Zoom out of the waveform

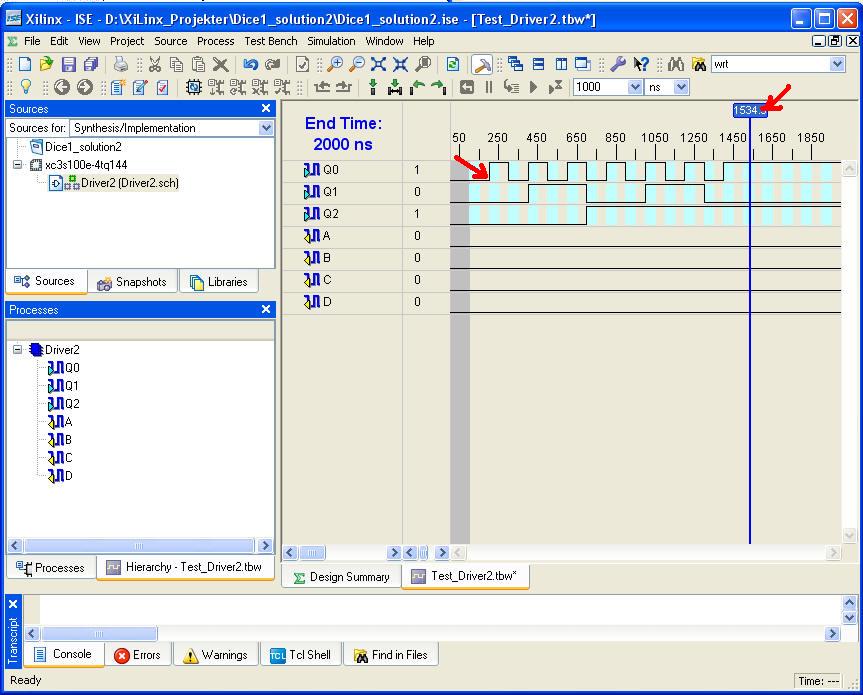click(357, 64)
